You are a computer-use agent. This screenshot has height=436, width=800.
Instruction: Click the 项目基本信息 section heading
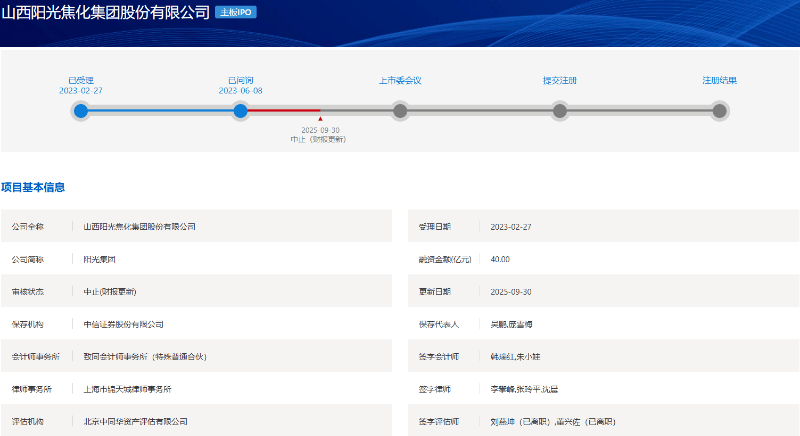click(33, 187)
